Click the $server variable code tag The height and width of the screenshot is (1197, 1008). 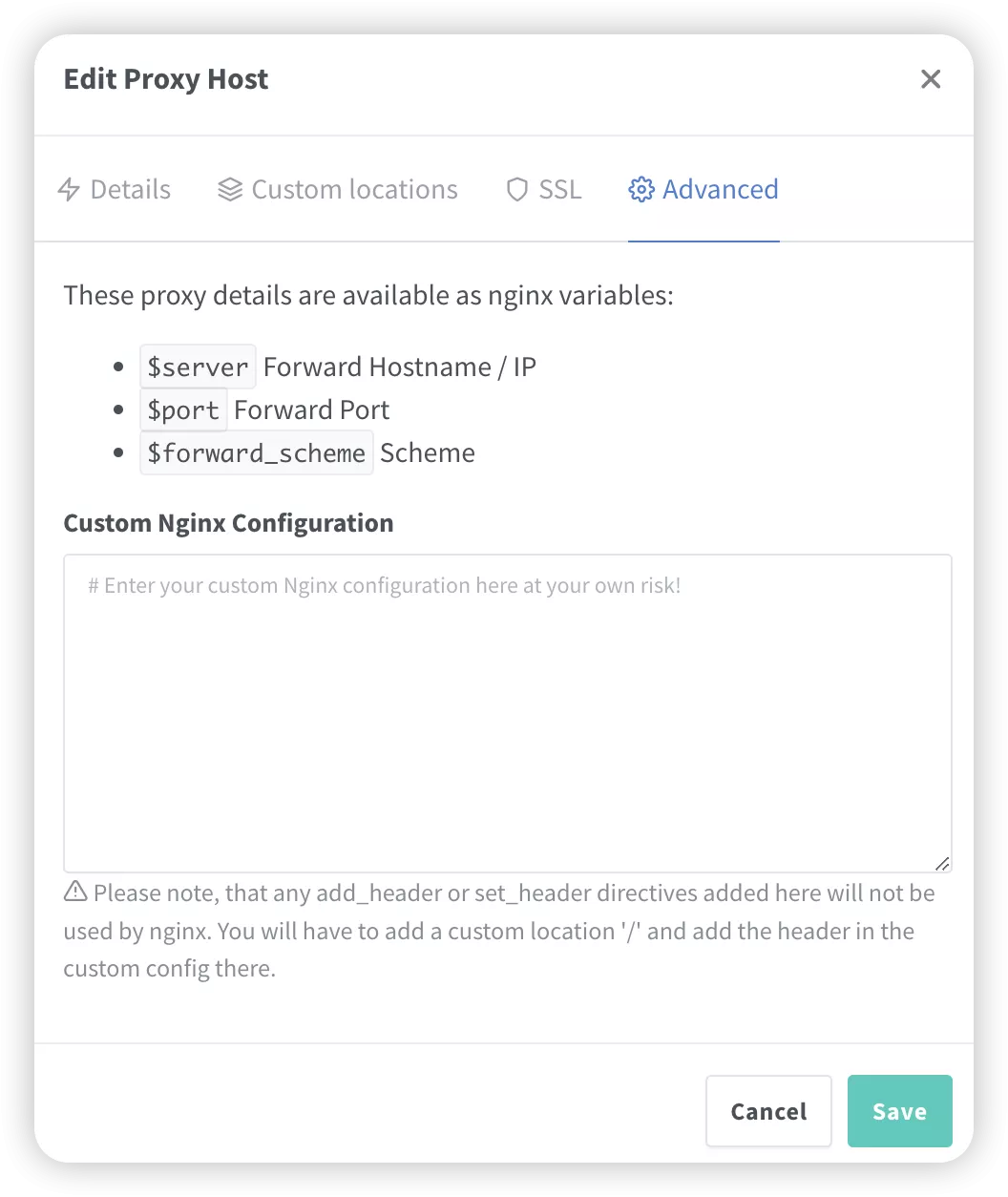click(x=198, y=367)
